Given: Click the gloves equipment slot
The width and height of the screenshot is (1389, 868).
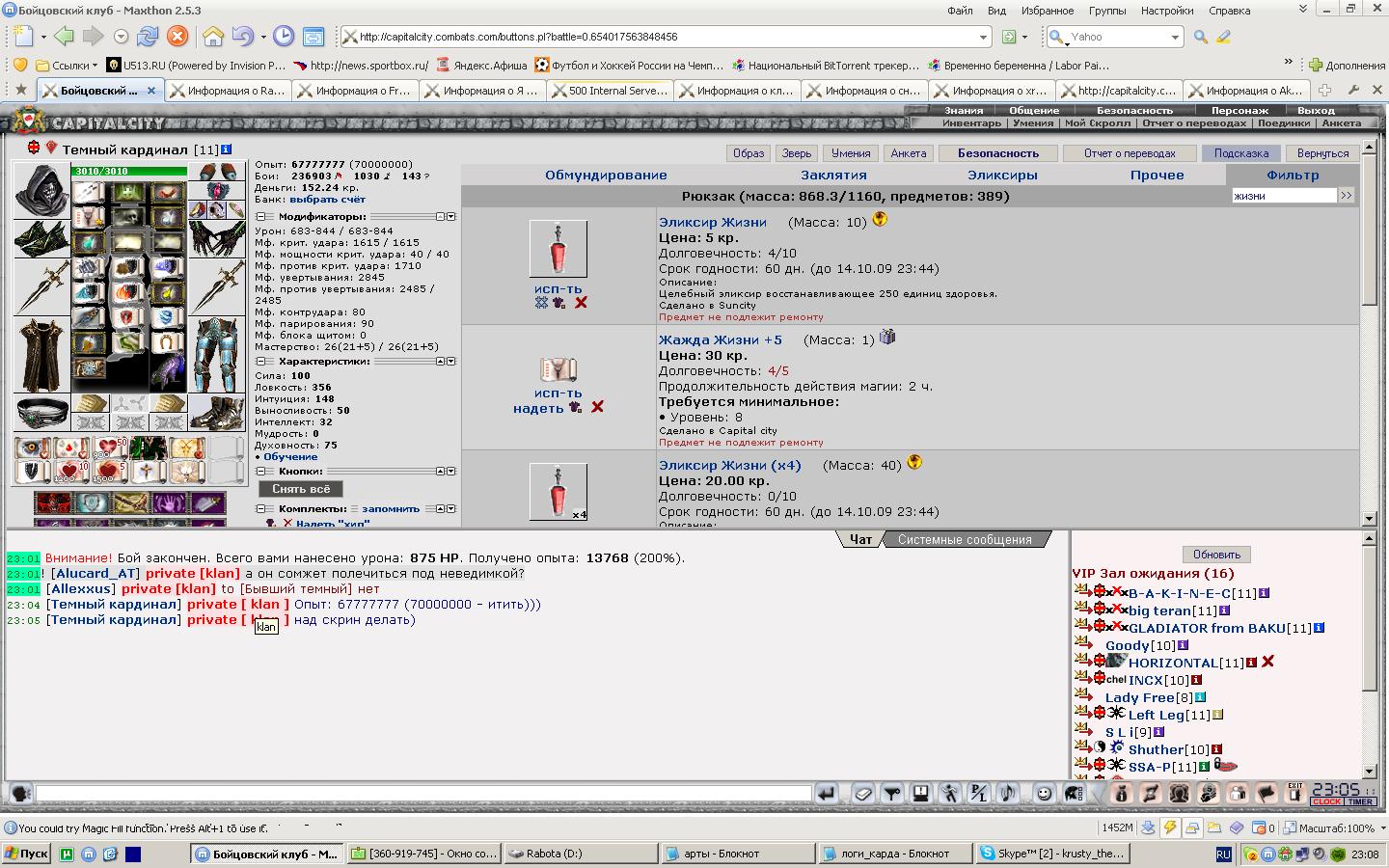Looking at the screenshot, I should tap(216, 237).
